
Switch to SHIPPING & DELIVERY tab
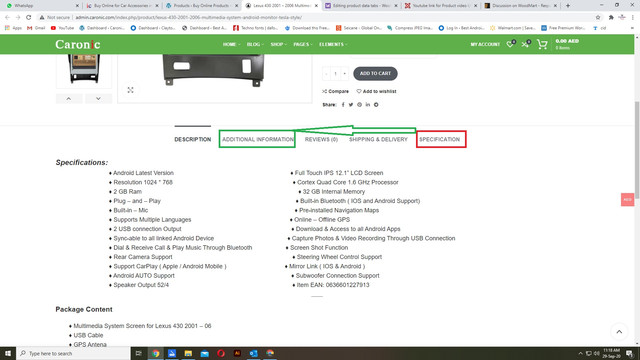378,140
